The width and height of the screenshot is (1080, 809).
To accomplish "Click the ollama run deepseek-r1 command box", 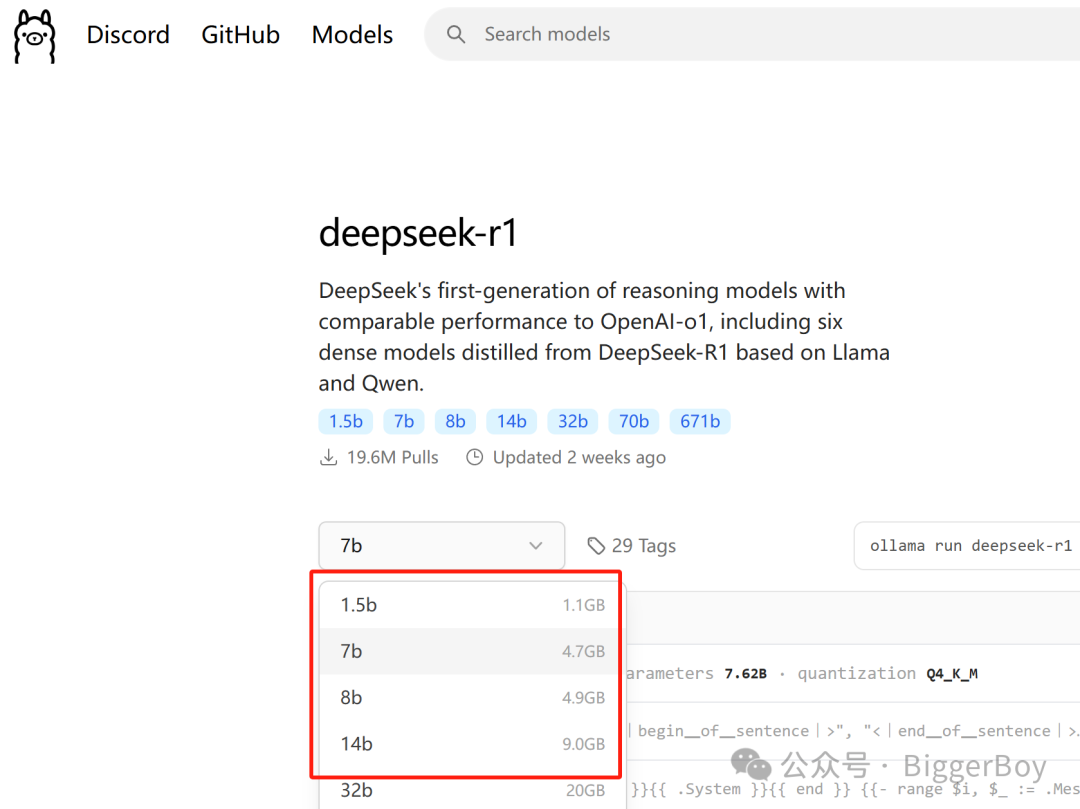I will pos(967,546).
